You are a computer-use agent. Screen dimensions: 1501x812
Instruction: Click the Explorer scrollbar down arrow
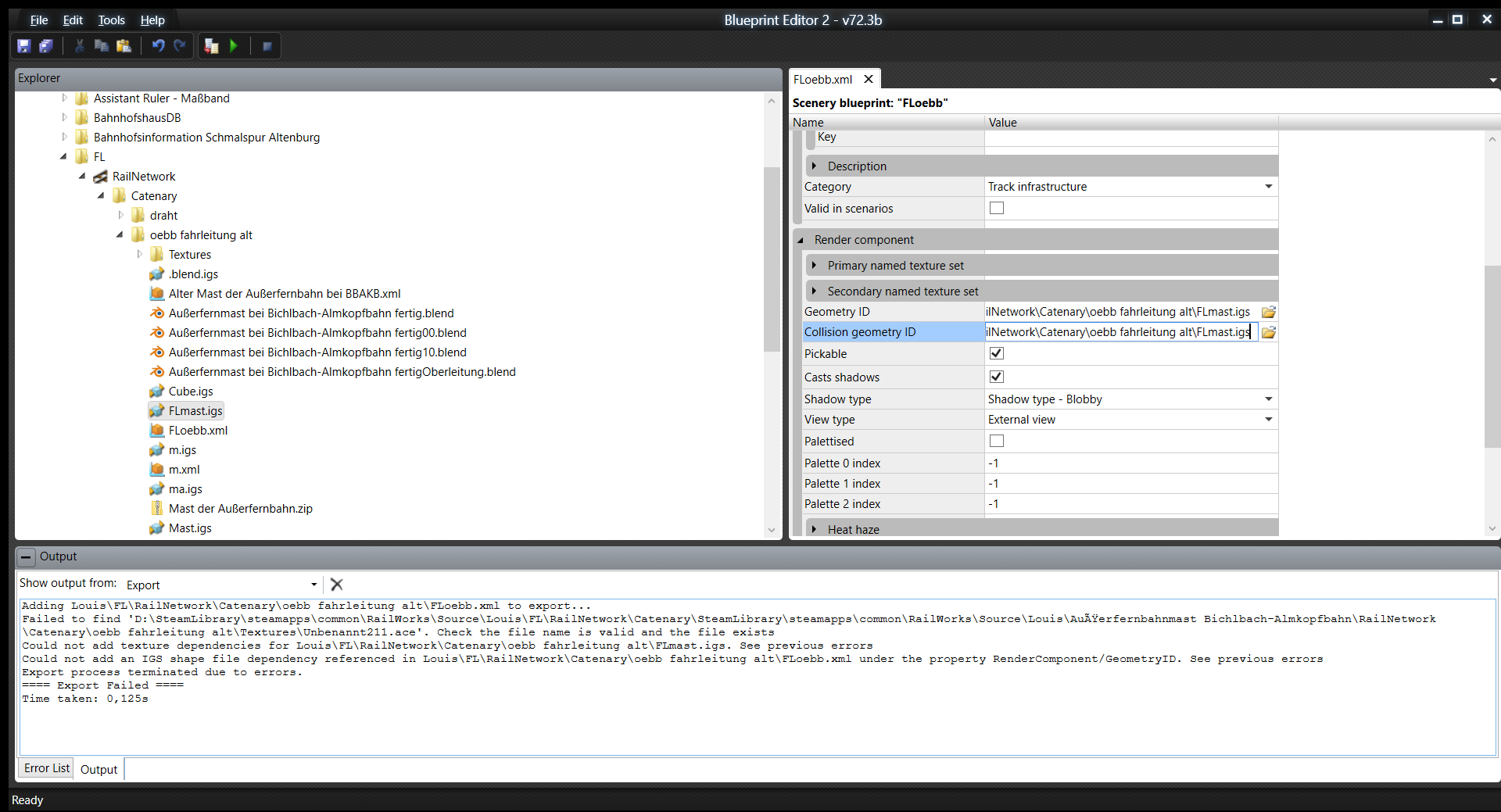tap(772, 530)
